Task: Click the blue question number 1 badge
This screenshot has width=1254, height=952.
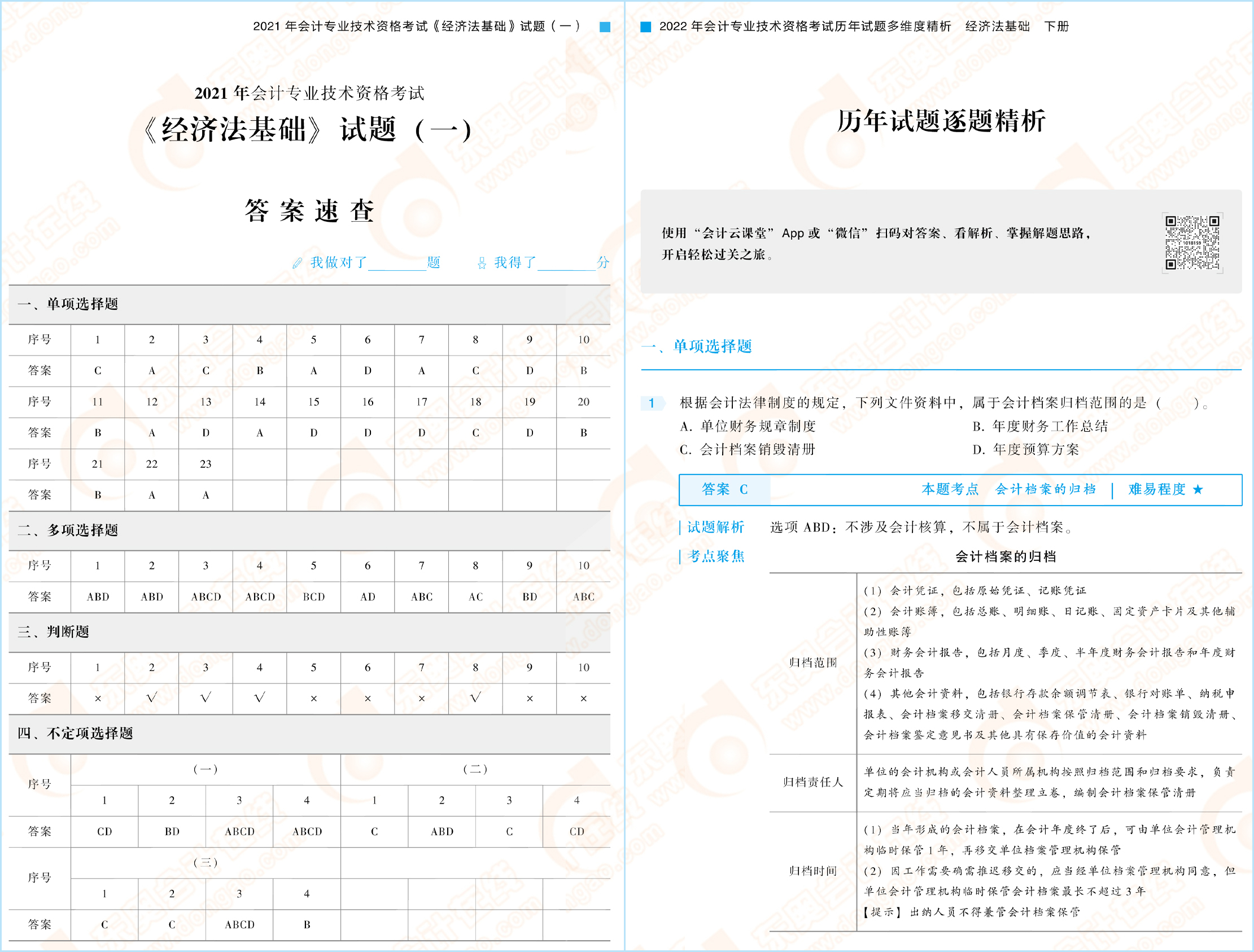Action: (x=652, y=403)
